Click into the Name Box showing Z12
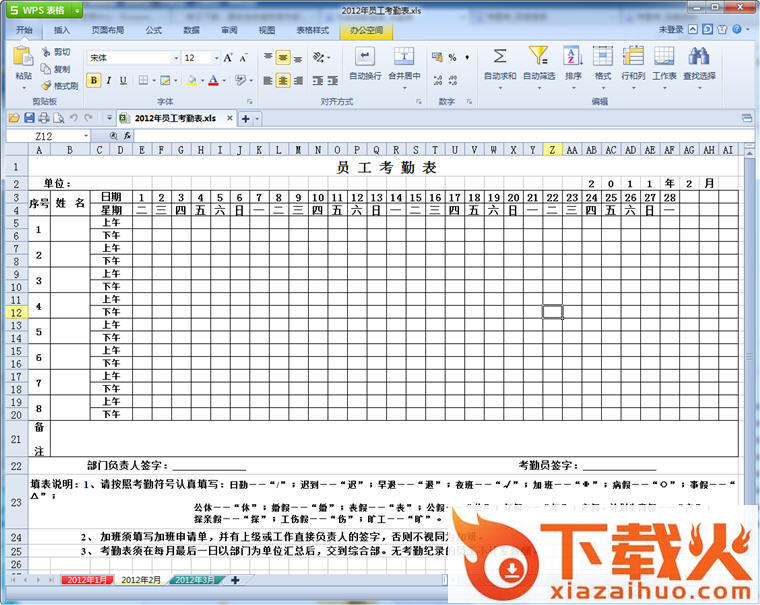760x605 pixels. 44,136
